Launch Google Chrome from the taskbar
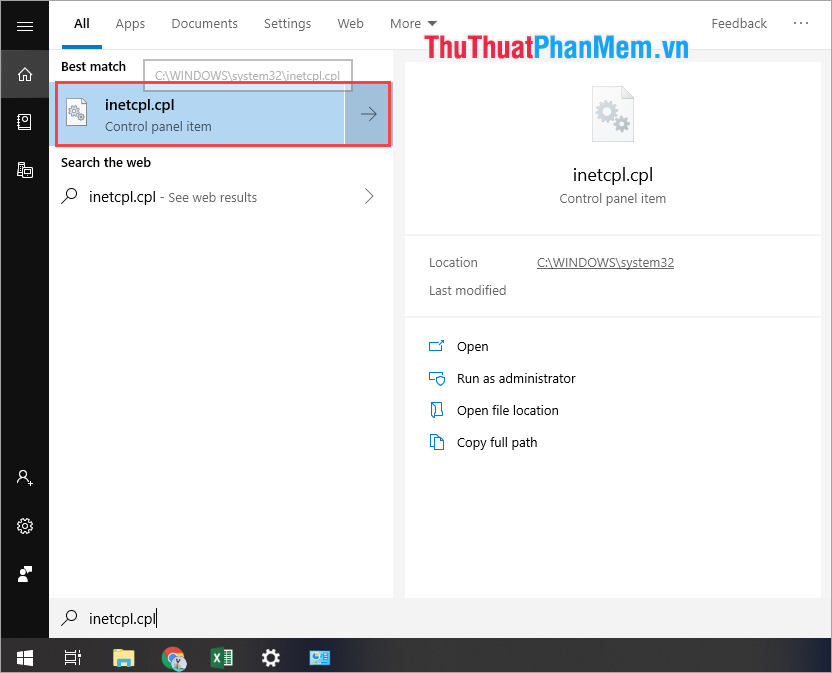 [174, 657]
